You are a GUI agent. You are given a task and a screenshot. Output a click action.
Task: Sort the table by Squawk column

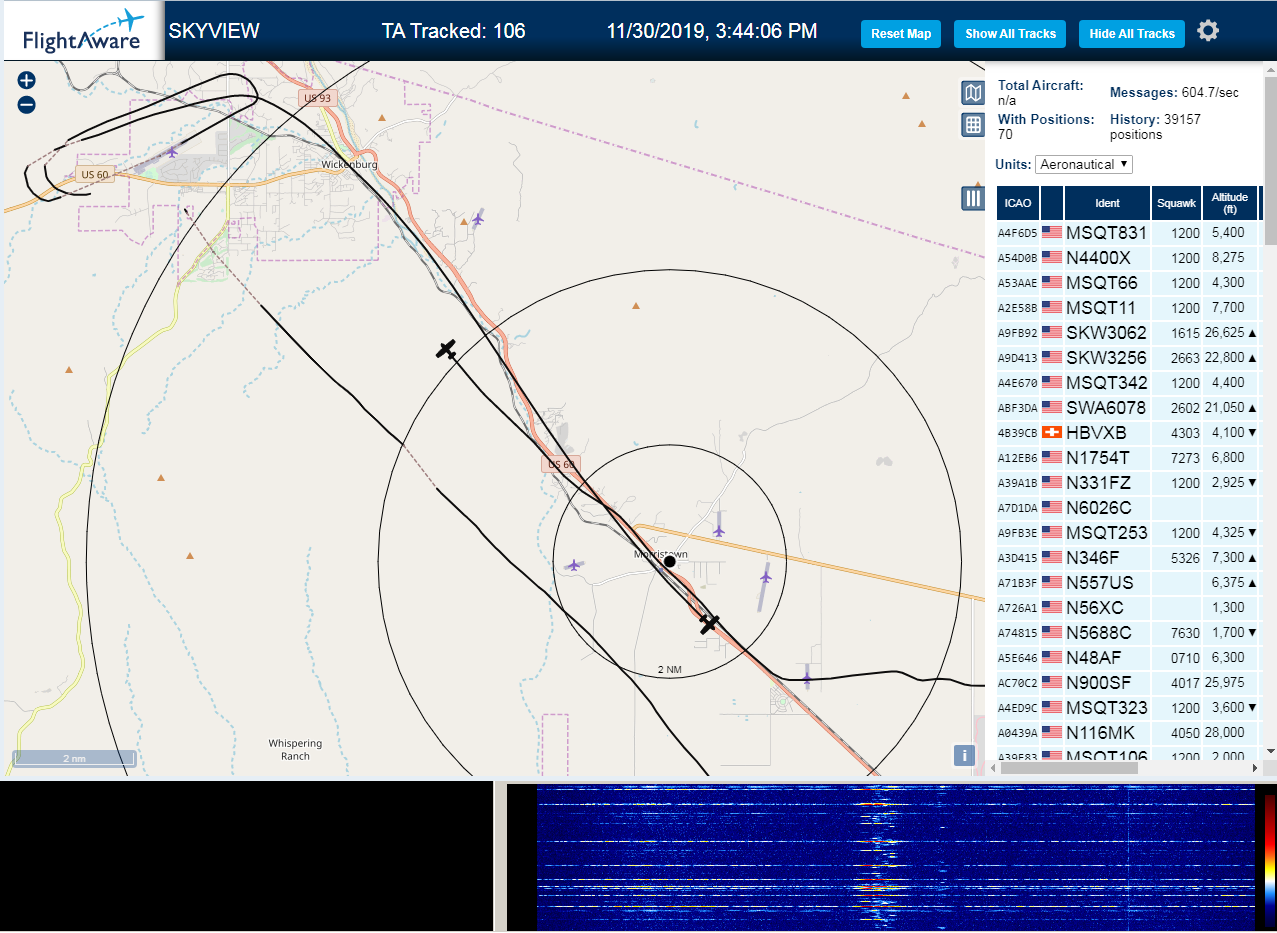pyautogui.click(x=1175, y=203)
